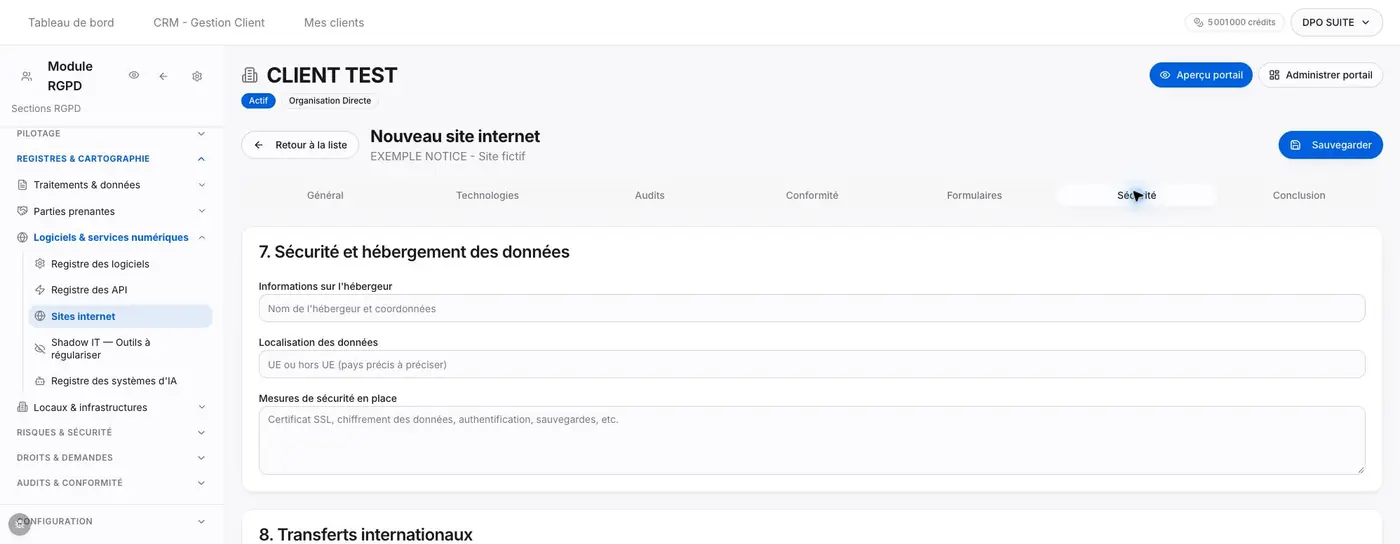Select the Sécurité tab
1400x544 pixels.
(x=1137, y=195)
